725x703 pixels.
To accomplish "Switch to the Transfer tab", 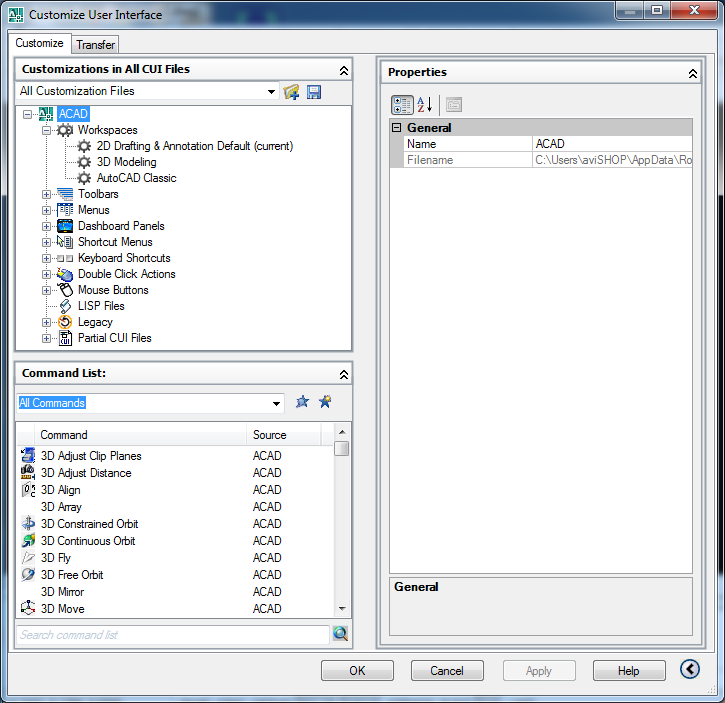I will point(95,44).
